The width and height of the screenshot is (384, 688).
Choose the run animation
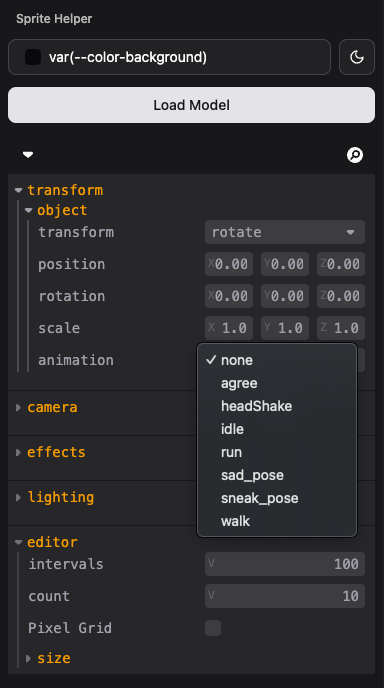click(x=277, y=452)
